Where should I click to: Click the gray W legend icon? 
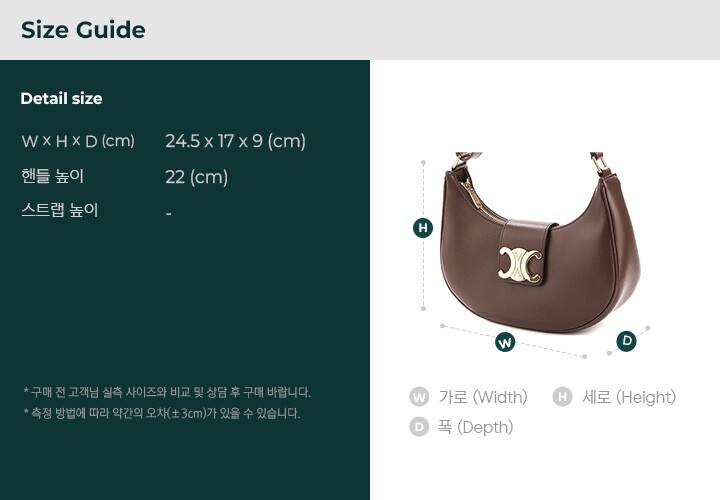click(419, 397)
